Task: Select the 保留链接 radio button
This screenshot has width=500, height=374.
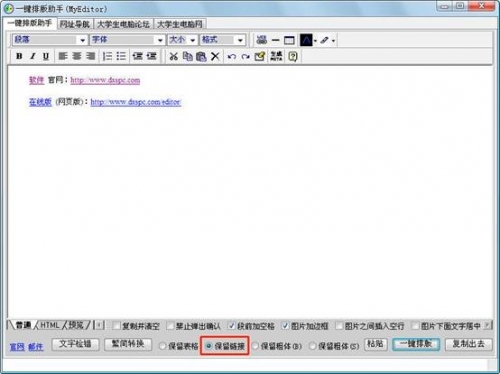Action: click(209, 346)
